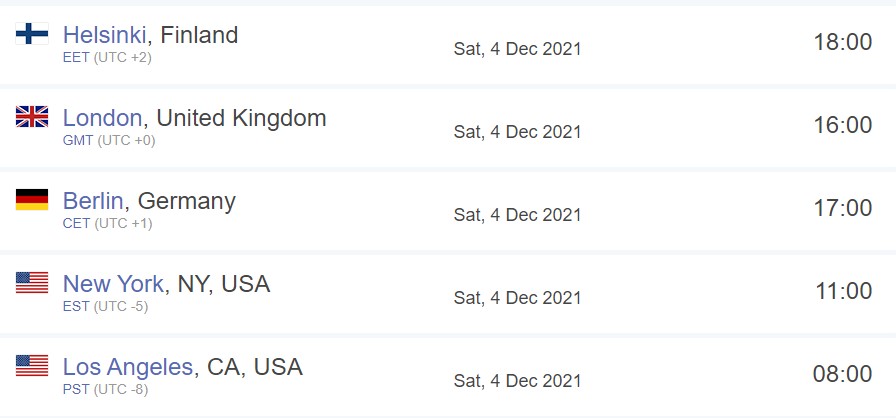
Task: Select the 17:00 Berlin time
Action: pyautogui.click(x=843, y=208)
